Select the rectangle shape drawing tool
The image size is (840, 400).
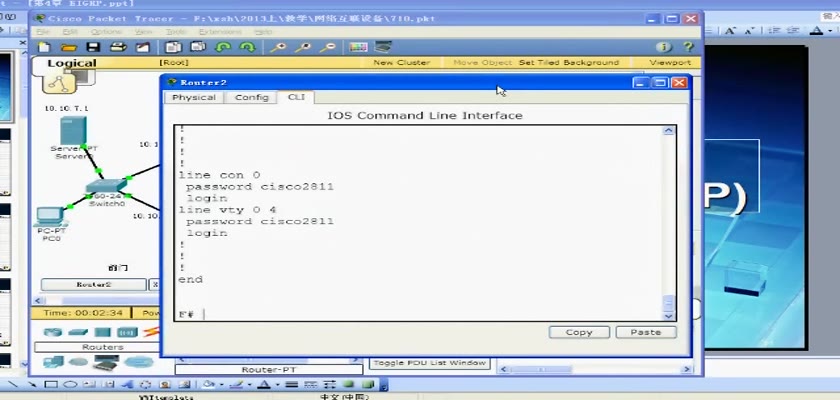coord(51,384)
